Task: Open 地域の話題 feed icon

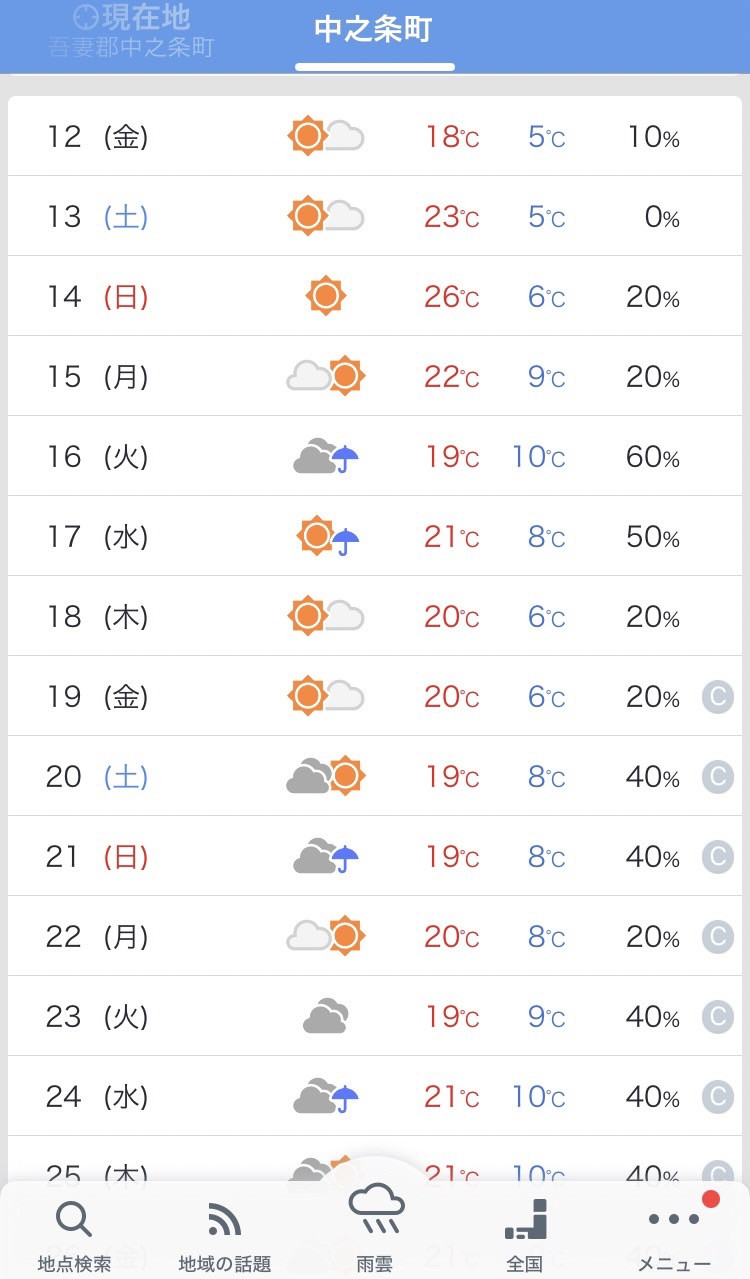Action: point(224,1220)
